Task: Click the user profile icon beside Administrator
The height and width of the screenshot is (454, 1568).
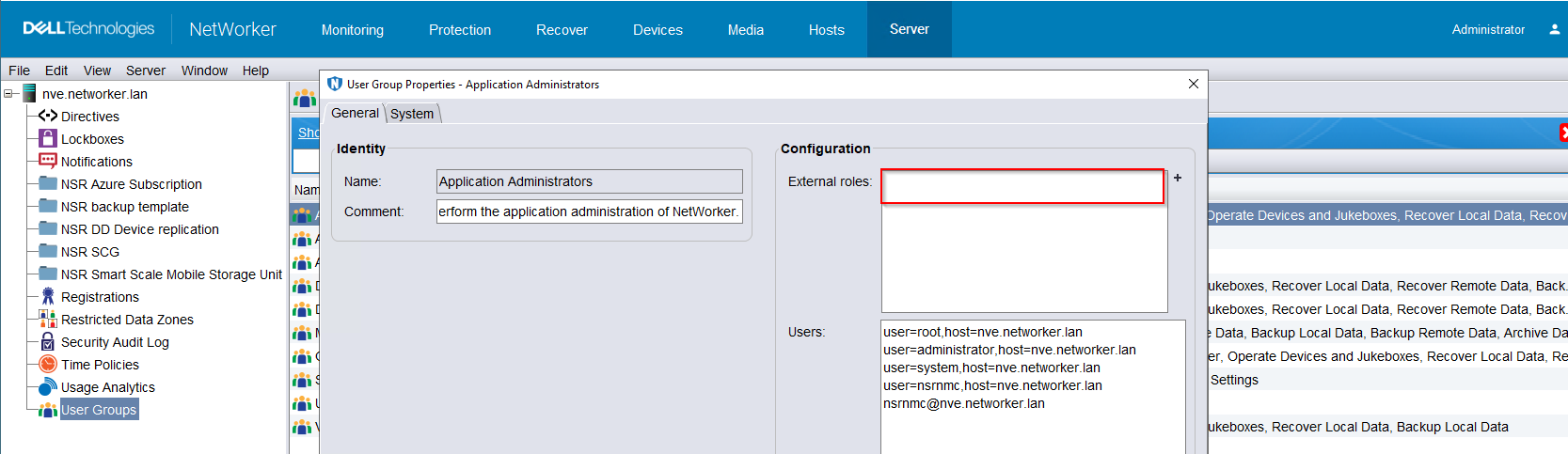Action: [x=1554, y=29]
